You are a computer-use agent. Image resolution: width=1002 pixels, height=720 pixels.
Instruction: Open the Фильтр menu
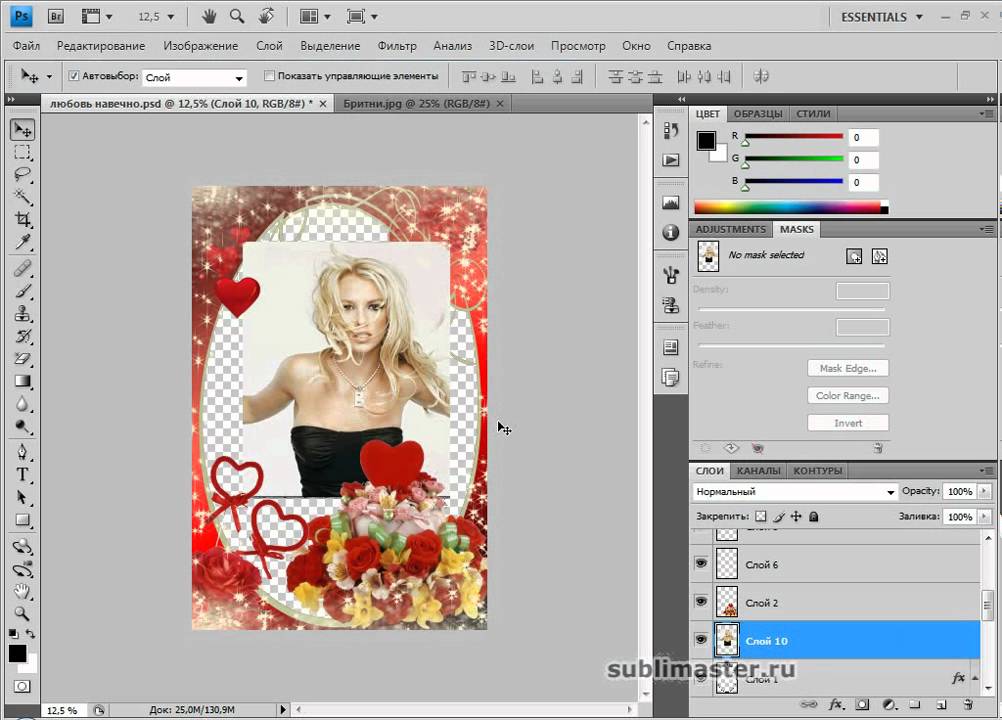(x=397, y=46)
